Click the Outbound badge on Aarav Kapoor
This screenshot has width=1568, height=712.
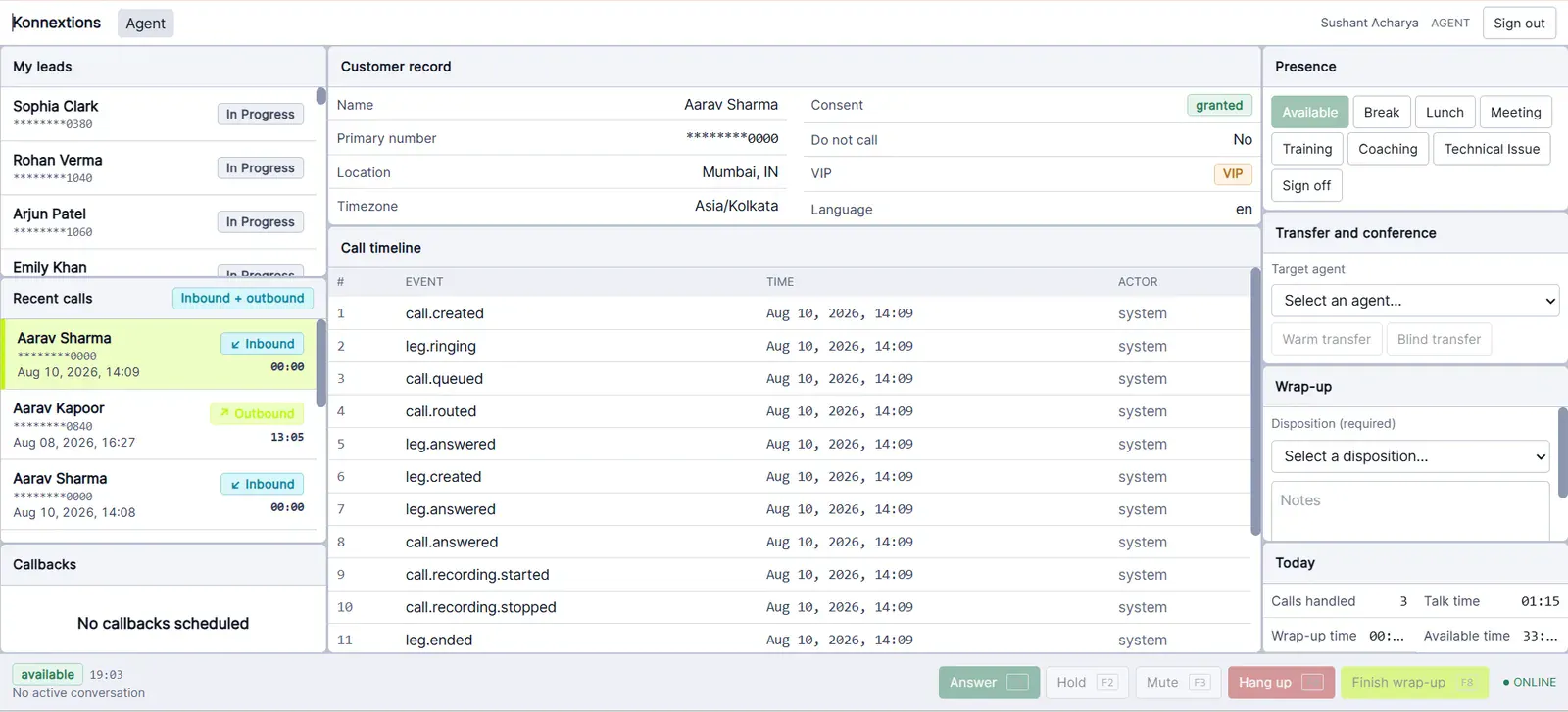pos(257,414)
